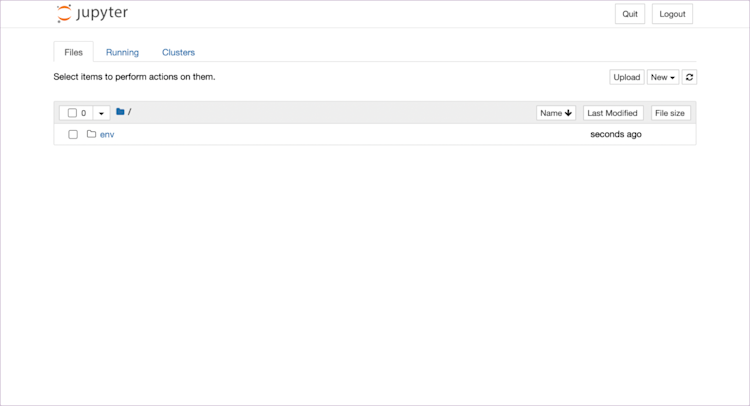Viewport: 750px width, 406px height.
Task: Sort by Last Modified
Action: point(613,113)
